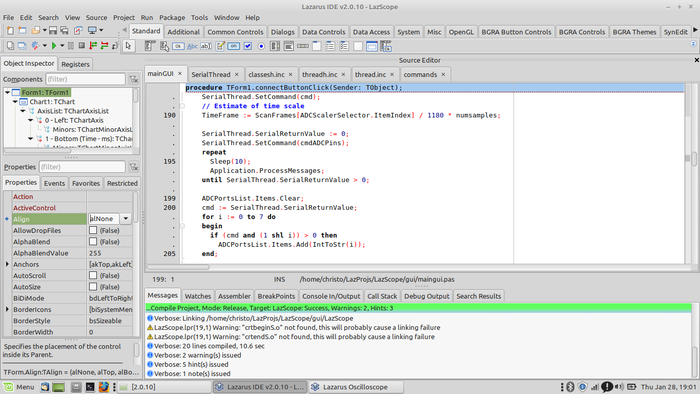Viewport: 700px width, 394px height.
Task: Pick the TButton (Ok) component icon
Action: click(178, 46)
